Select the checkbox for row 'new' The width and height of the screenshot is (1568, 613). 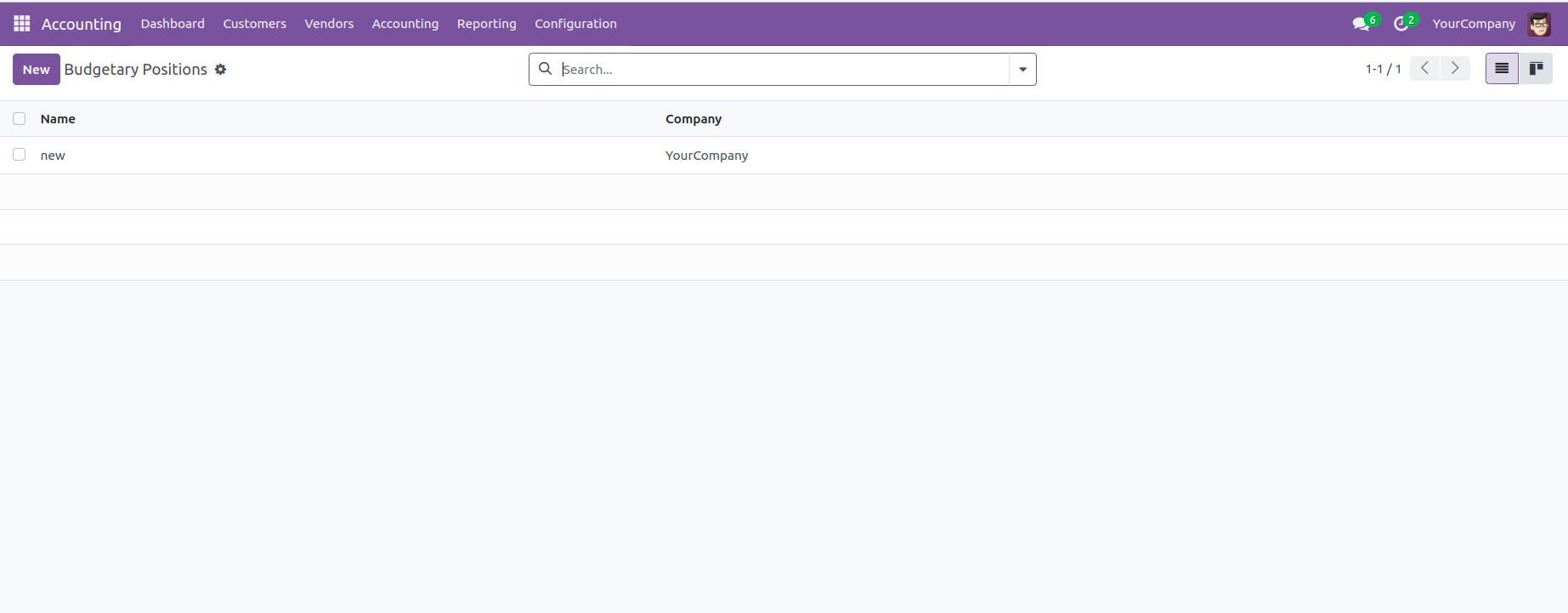click(x=20, y=155)
